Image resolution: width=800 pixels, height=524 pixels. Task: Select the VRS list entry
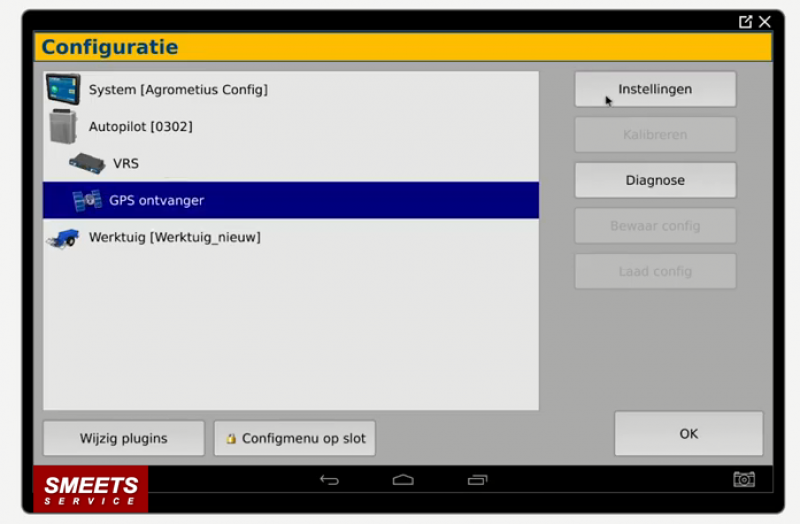click(x=126, y=163)
